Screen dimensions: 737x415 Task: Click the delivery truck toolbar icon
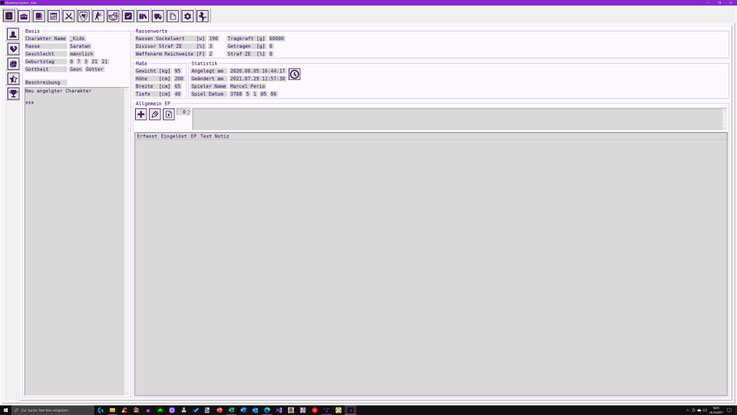click(x=158, y=16)
